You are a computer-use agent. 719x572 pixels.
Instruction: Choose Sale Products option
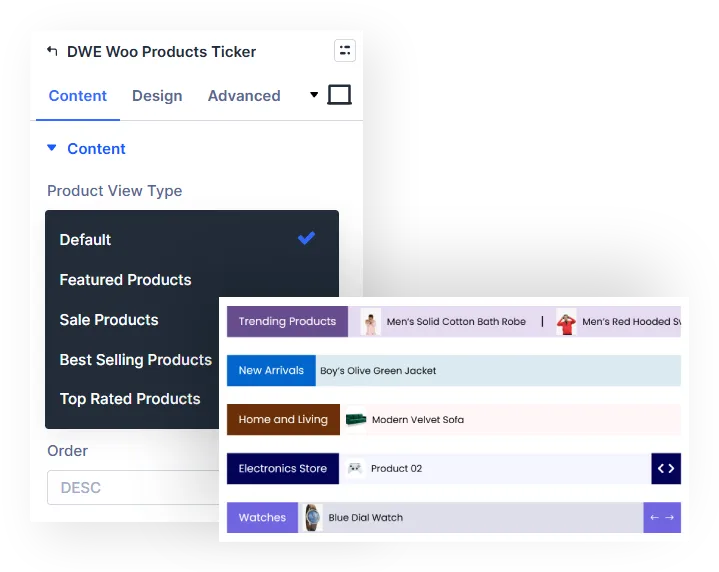(109, 319)
